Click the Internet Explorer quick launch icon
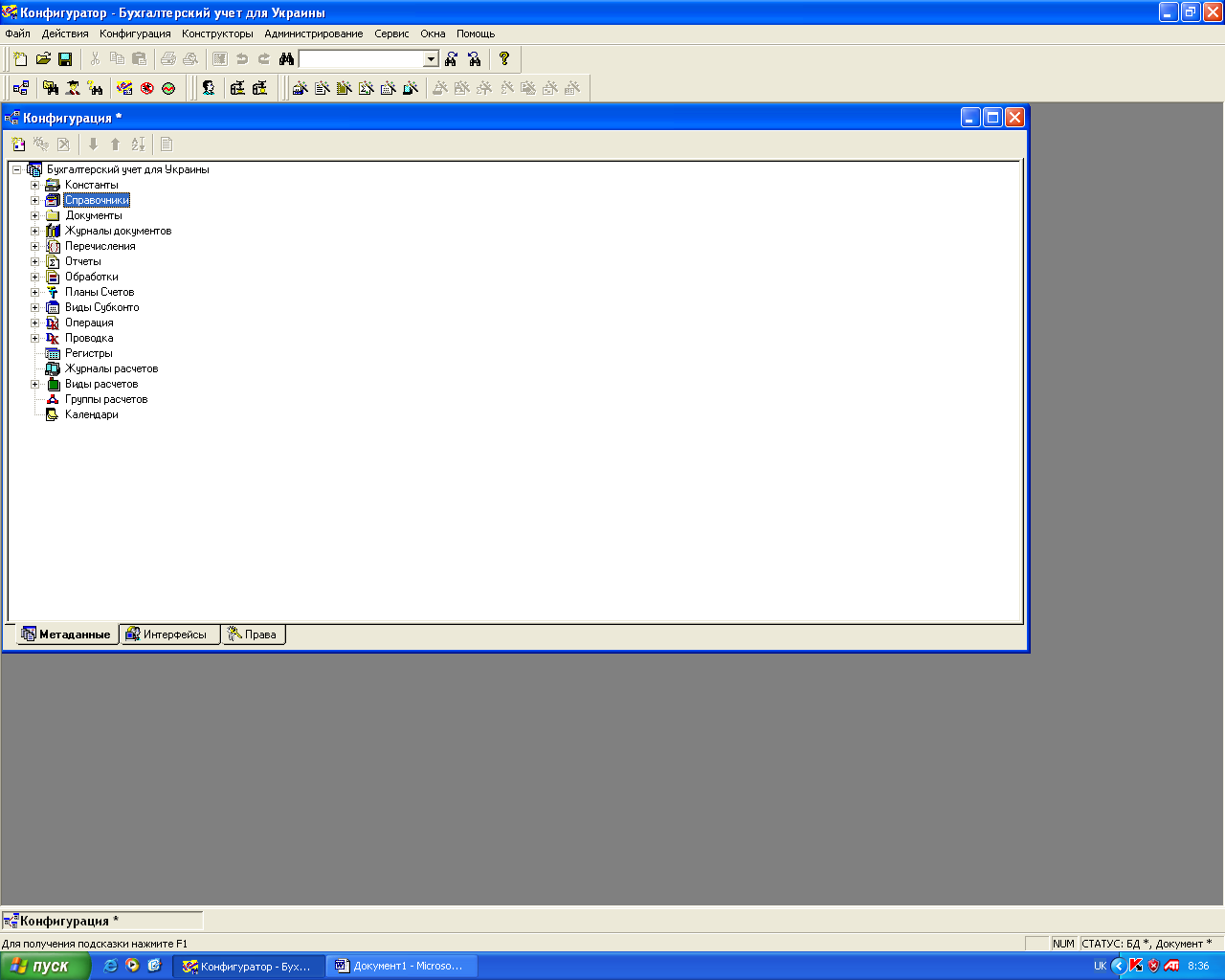1225x980 pixels. point(110,966)
